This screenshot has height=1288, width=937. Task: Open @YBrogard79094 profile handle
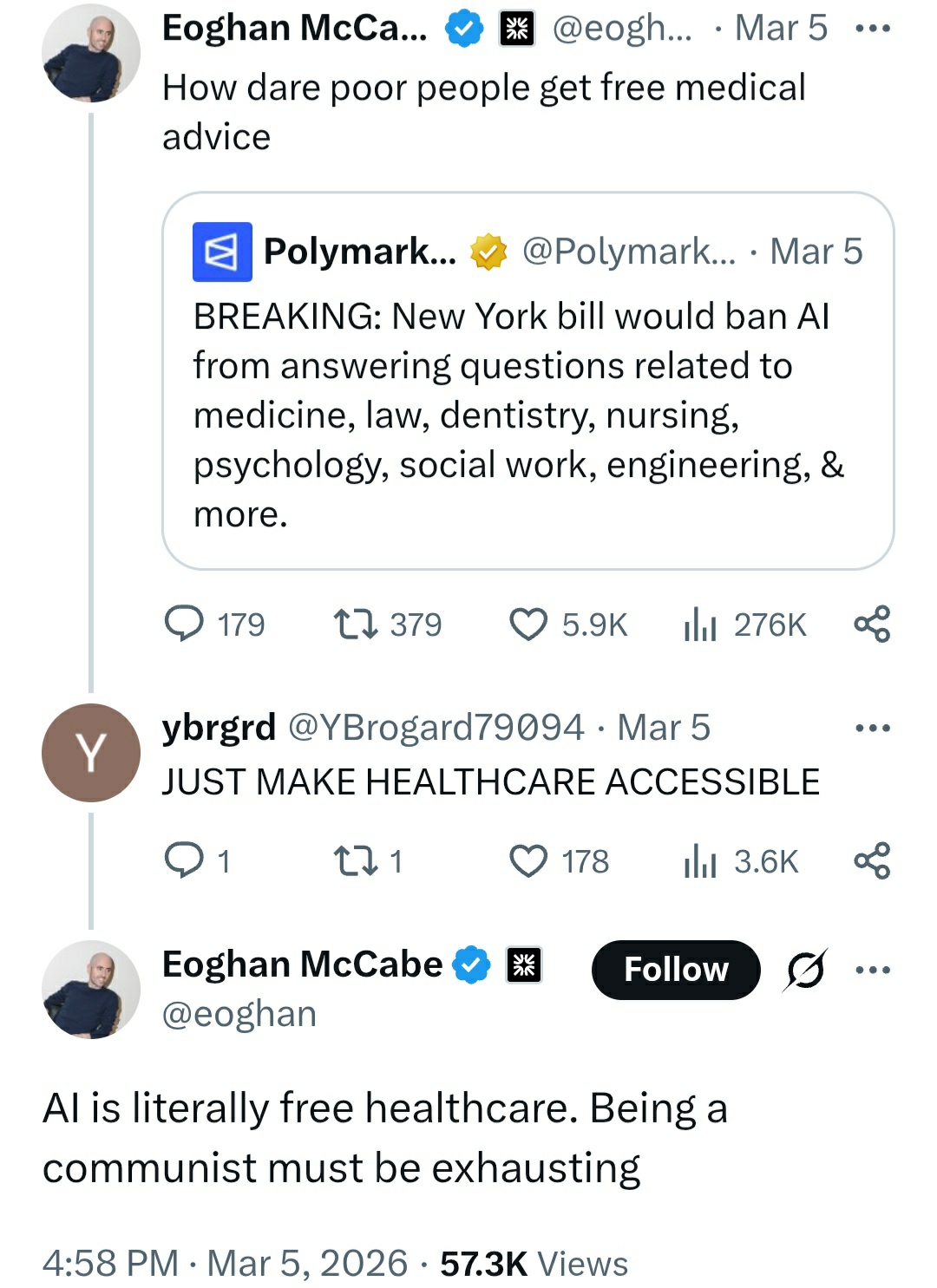pos(436,728)
